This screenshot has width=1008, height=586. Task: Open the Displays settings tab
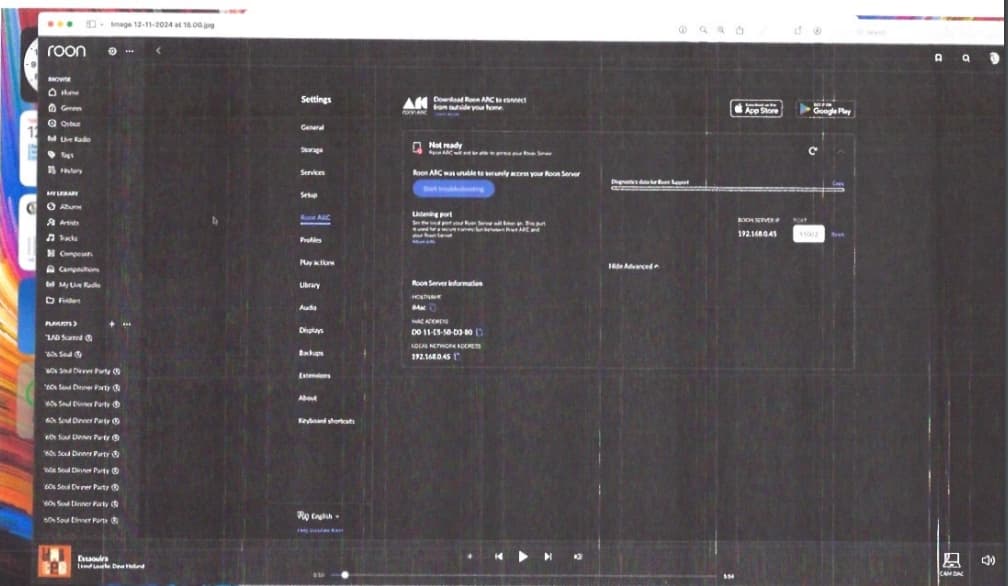(311, 330)
